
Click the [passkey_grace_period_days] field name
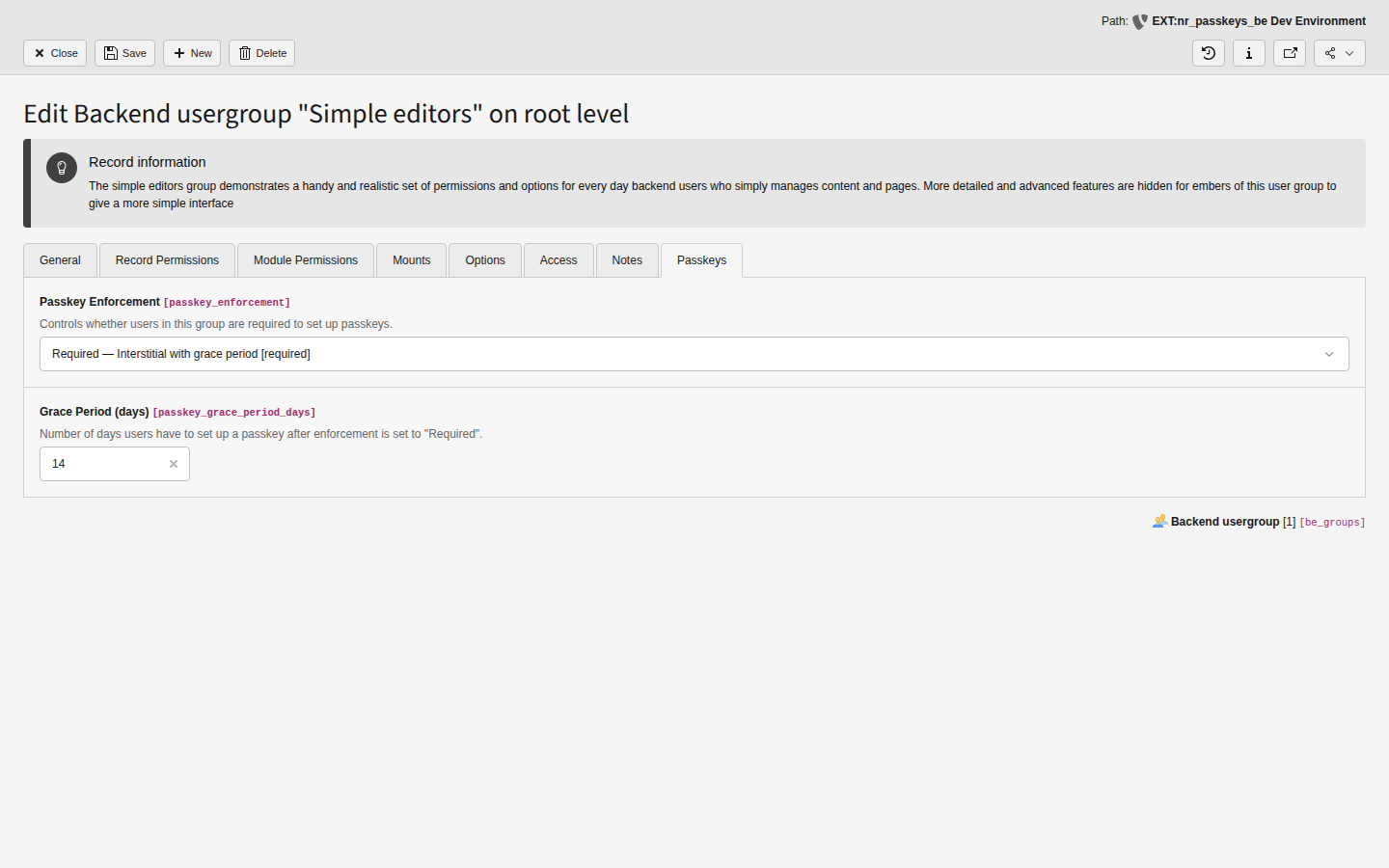(234, 413)
